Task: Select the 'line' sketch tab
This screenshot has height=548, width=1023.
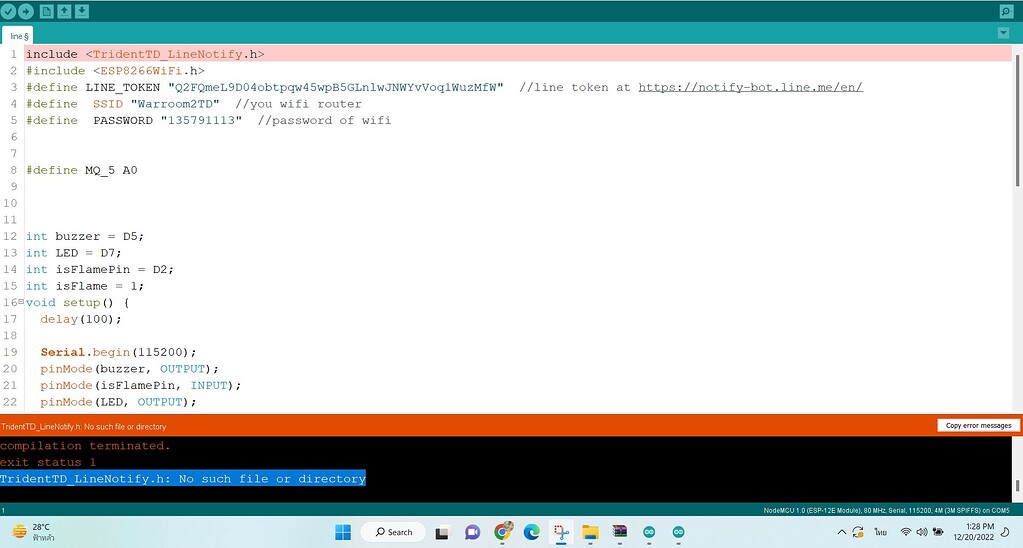Action: point(19,36)
